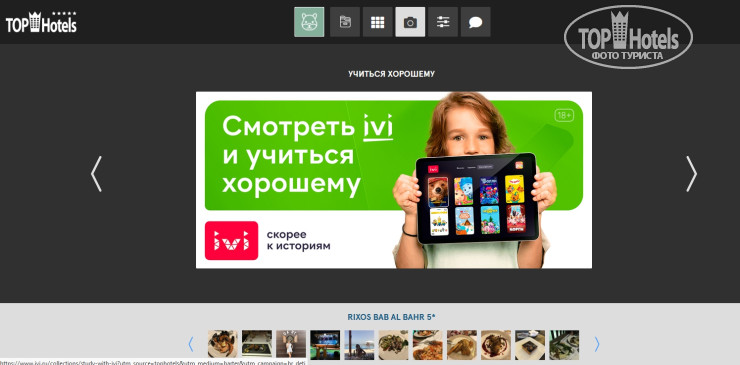
Task: Advance thumbnail strip with blue right chevron
Action: click(597, 344)
